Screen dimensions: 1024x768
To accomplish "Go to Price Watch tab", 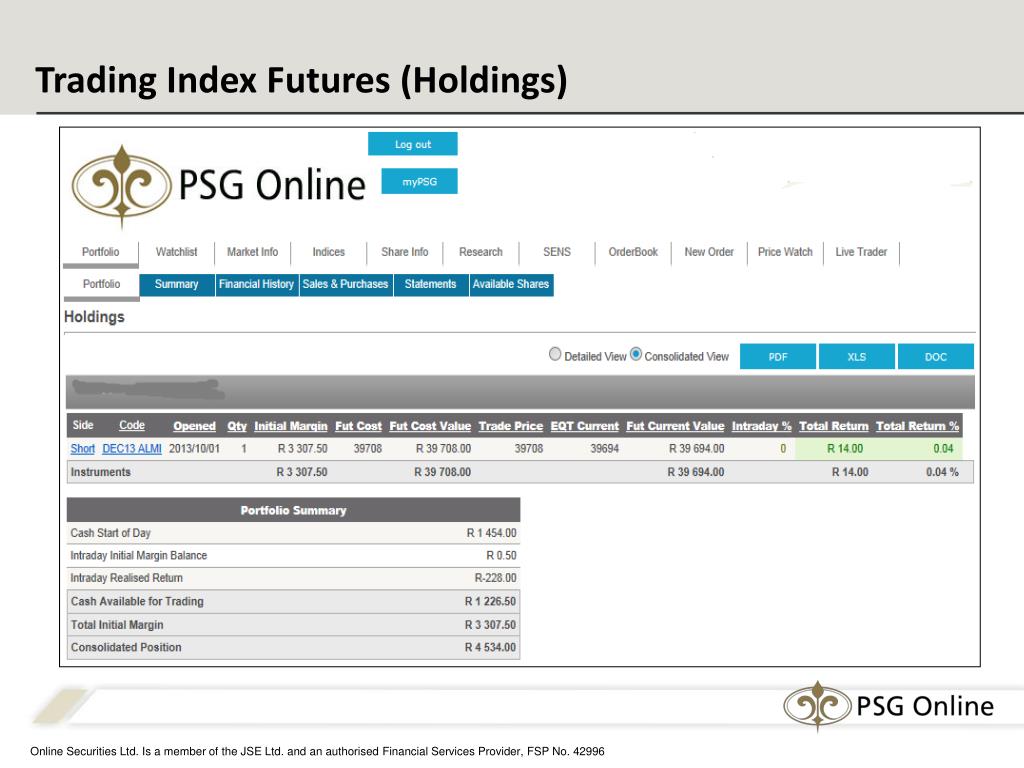I will pyautogui.click(x=785, y=252).
